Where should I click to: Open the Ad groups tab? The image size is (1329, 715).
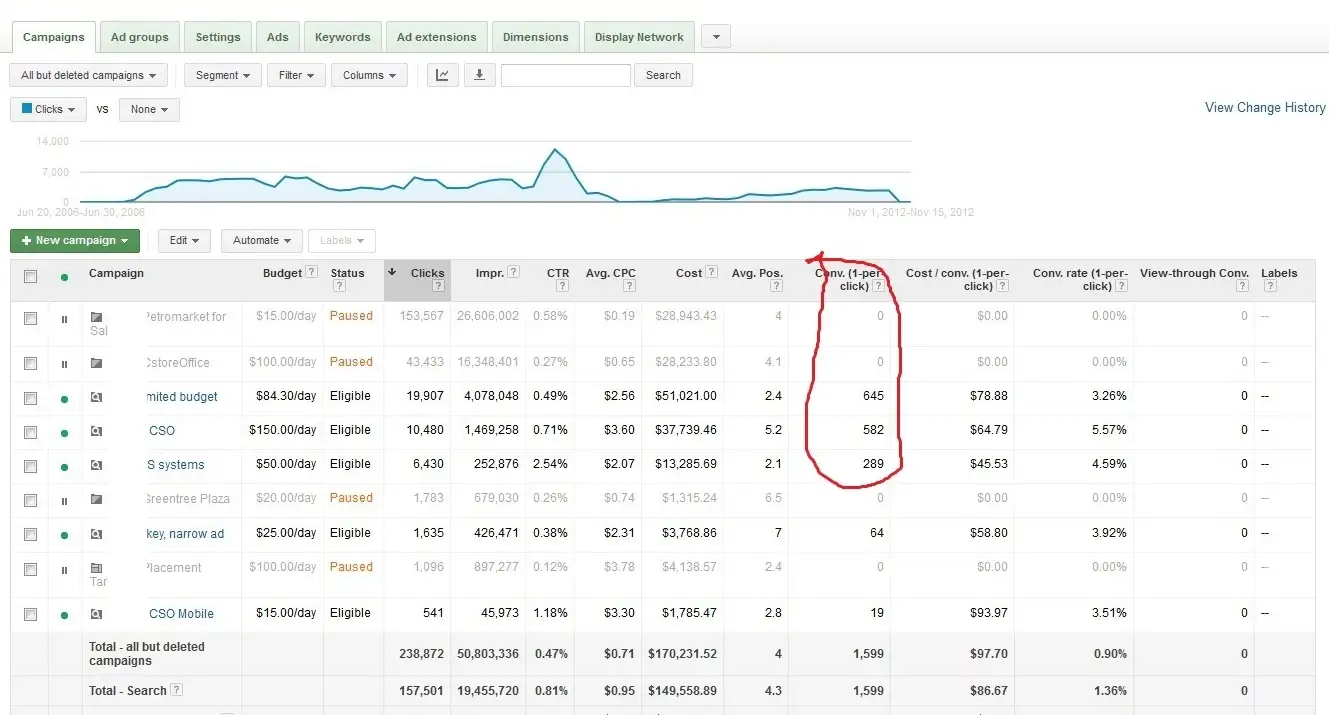tap(140, 37)
